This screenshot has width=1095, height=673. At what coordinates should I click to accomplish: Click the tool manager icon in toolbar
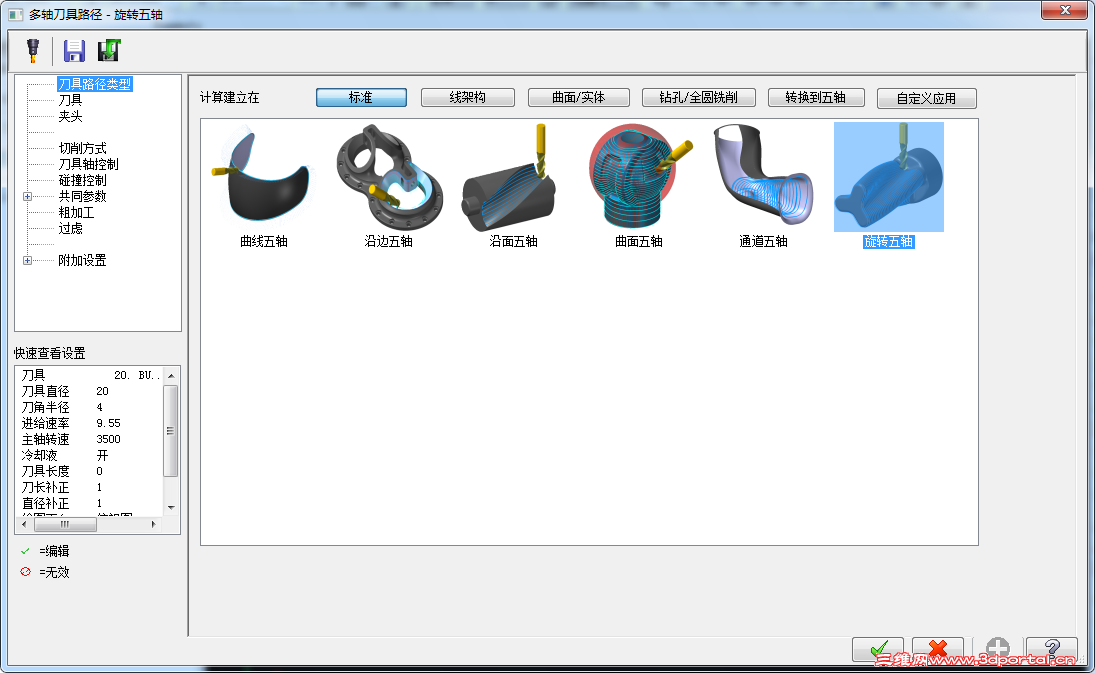coord(33,50)
